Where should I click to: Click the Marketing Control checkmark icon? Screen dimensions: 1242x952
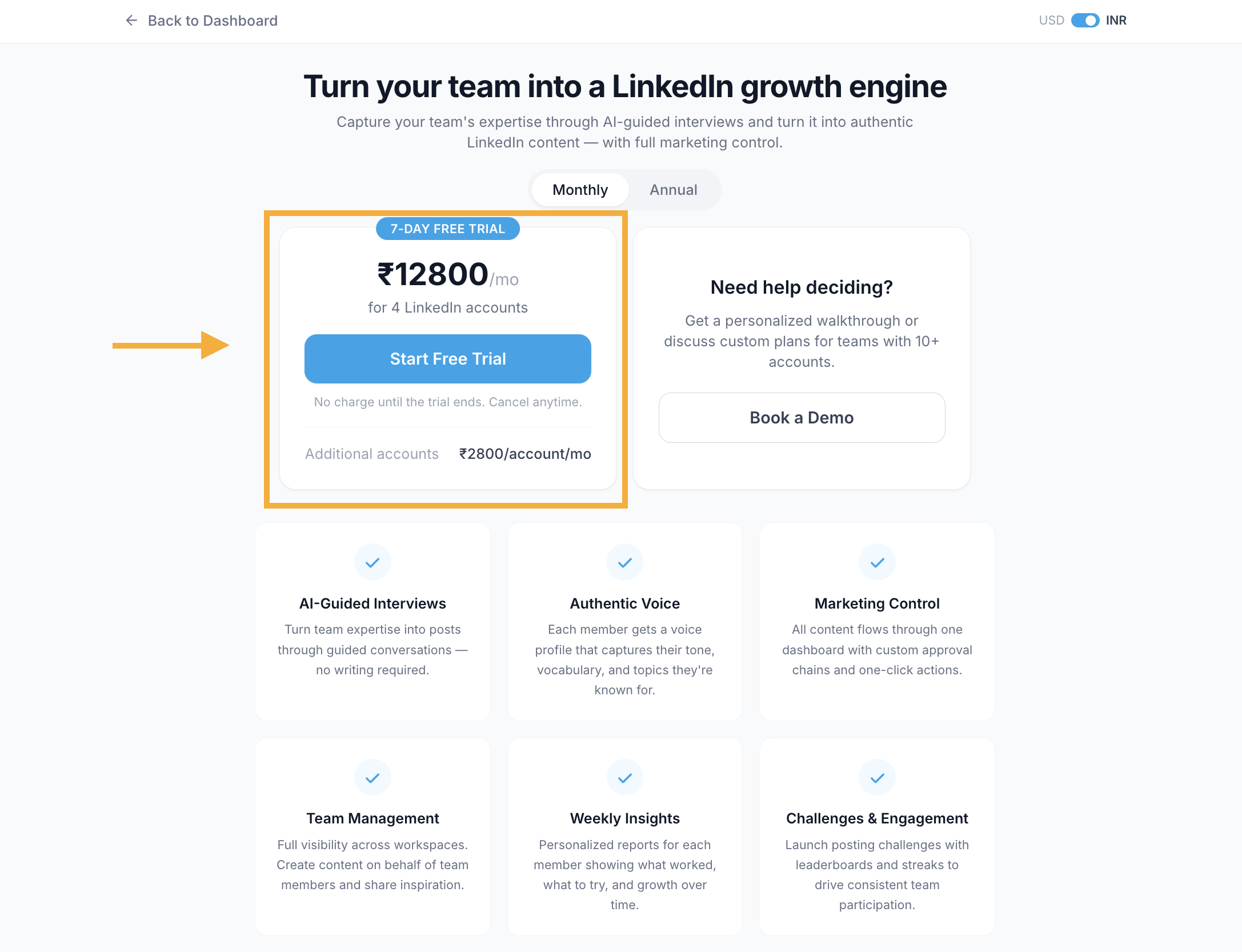(878, 562)
